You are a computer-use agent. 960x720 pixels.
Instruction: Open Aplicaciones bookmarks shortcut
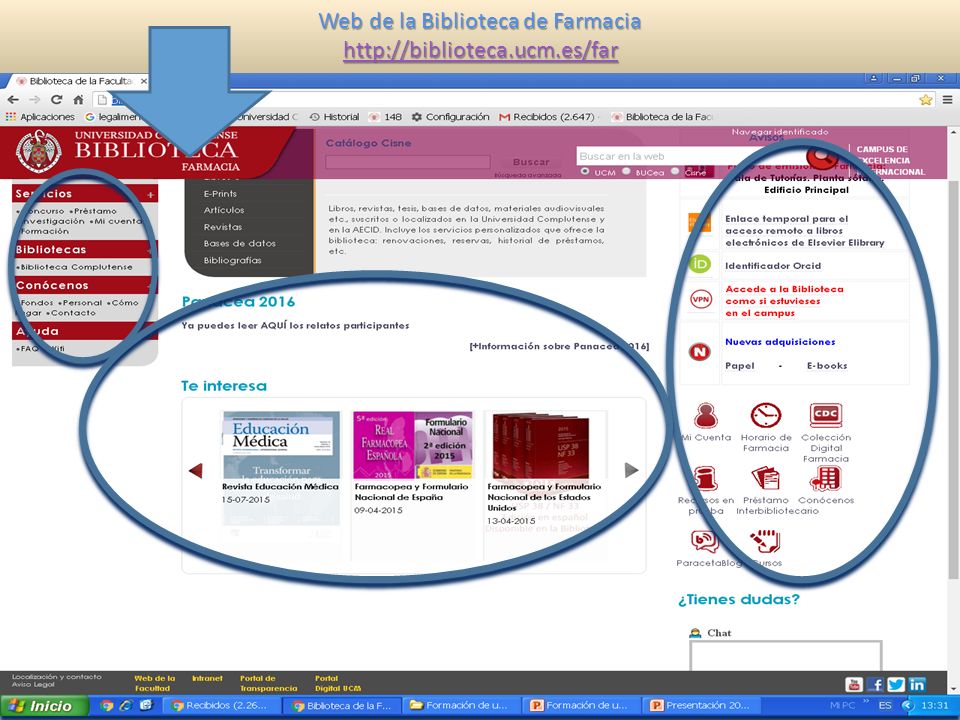(x=40, y=116)
